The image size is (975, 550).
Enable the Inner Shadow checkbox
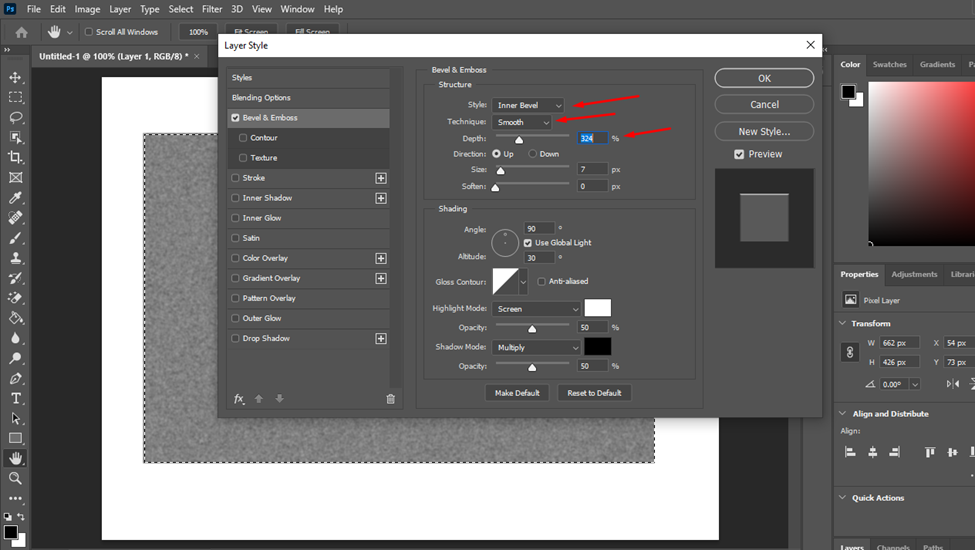click(235, 198)
